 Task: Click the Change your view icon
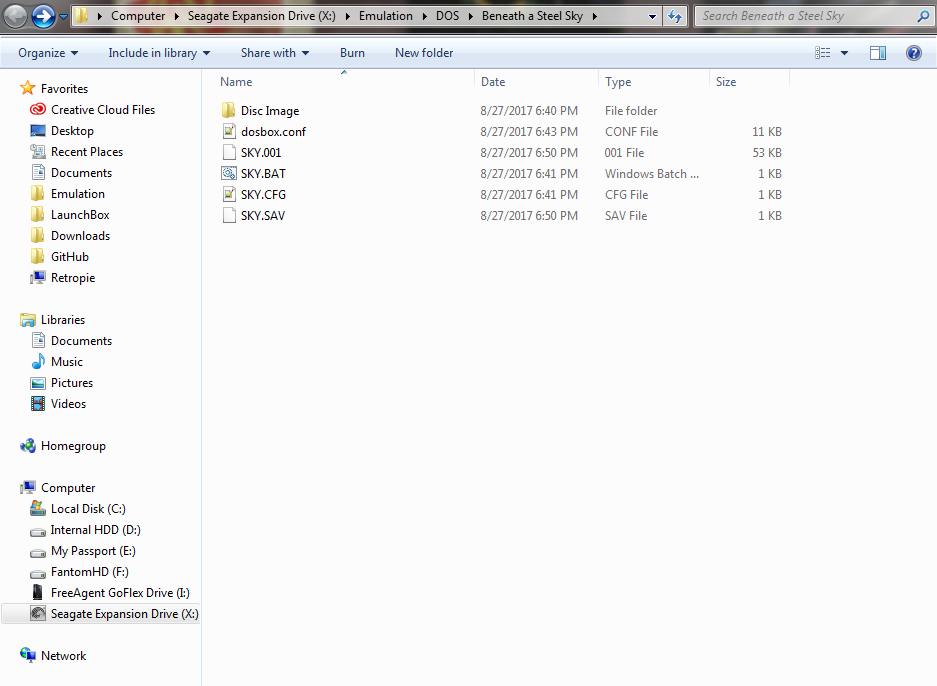[x=823, y=53]
